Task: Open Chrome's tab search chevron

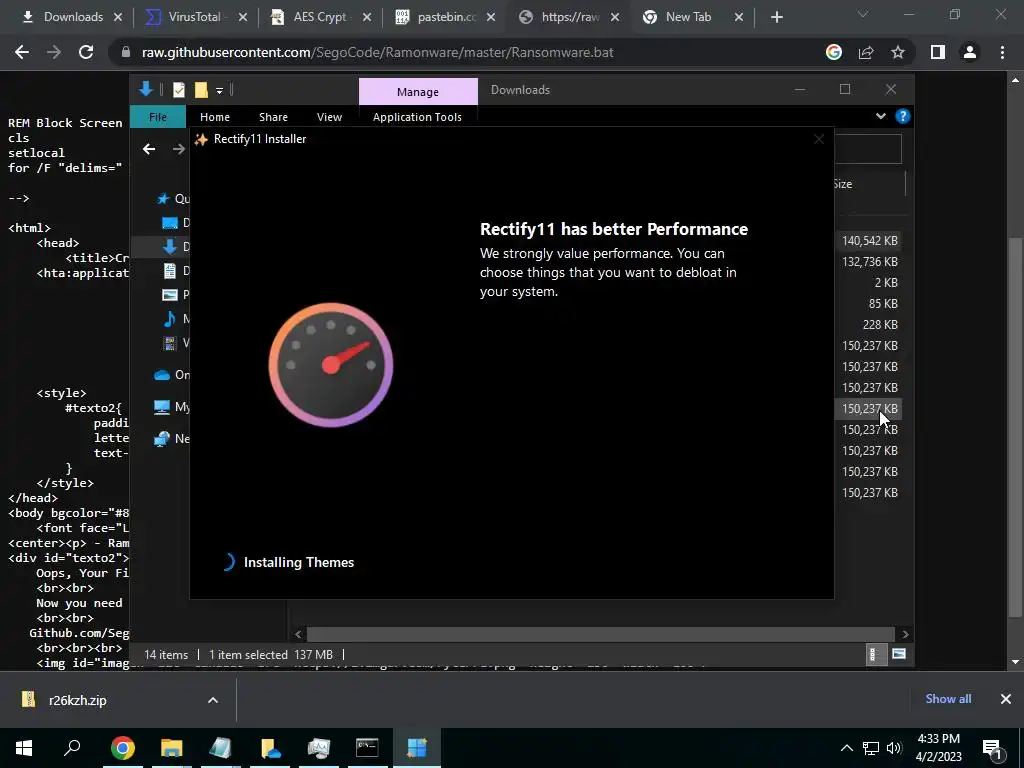Action: 863,14
